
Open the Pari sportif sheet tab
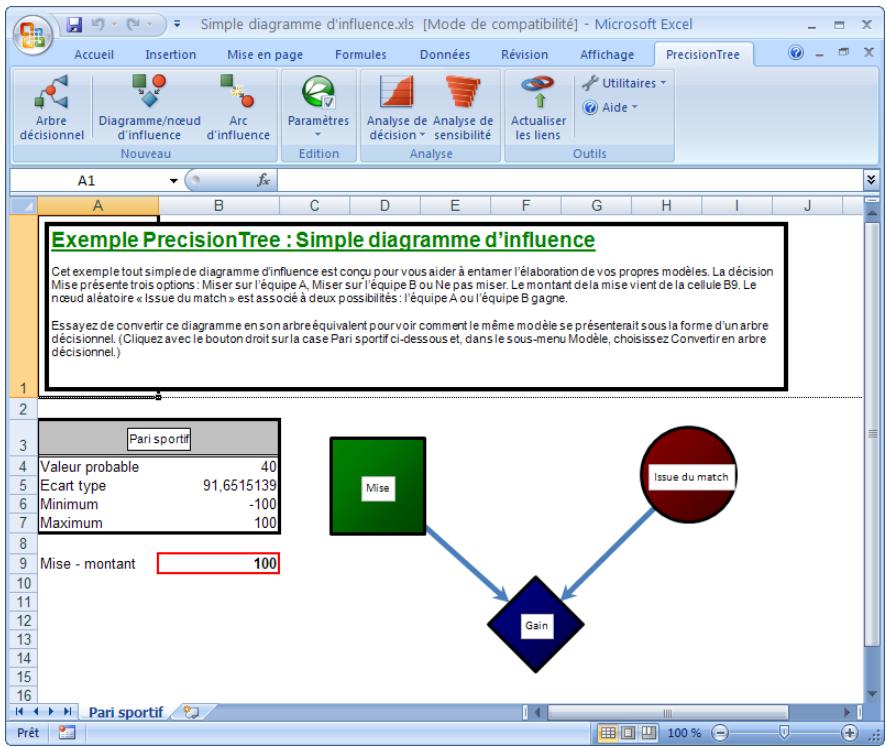126,712
